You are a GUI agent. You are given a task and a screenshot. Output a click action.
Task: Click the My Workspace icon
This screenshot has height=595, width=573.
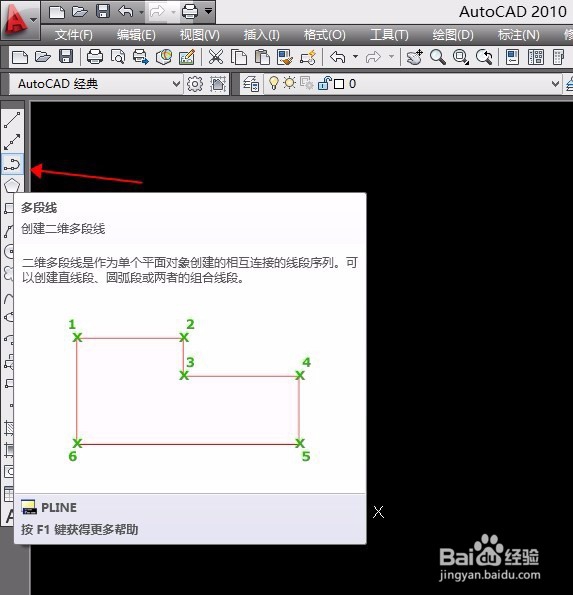(x=218, y=84)
